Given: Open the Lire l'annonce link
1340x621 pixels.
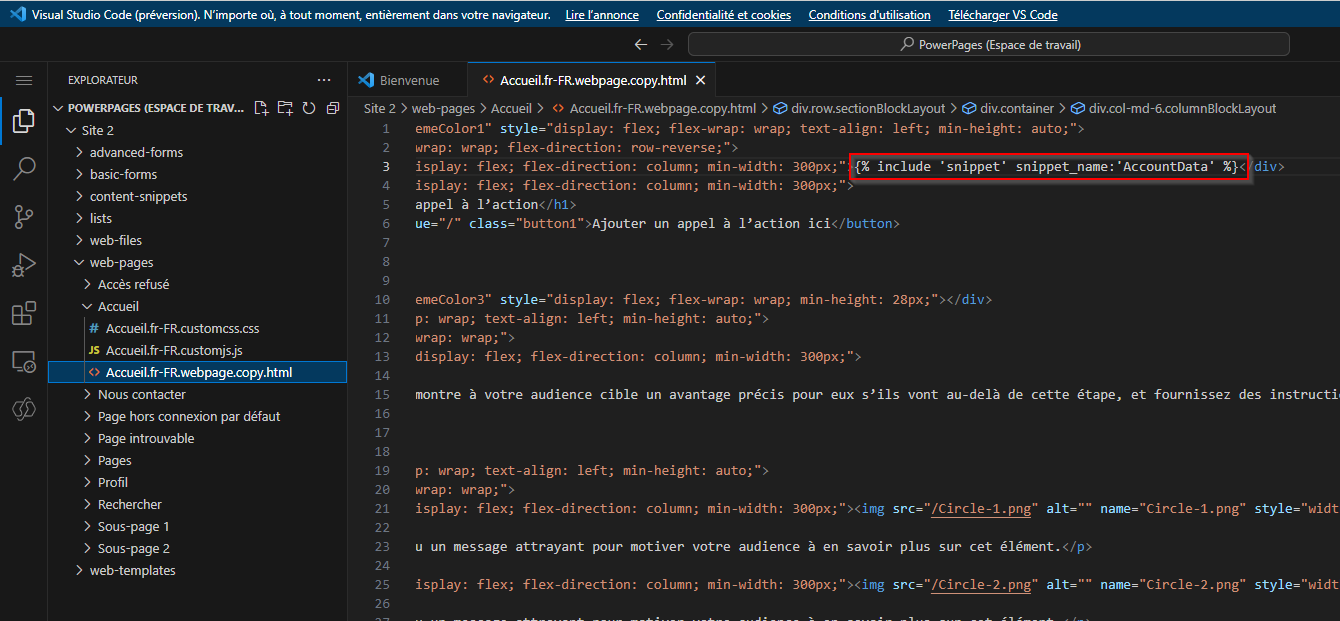Looking at the screenshot, I should (x=602, y=15).
